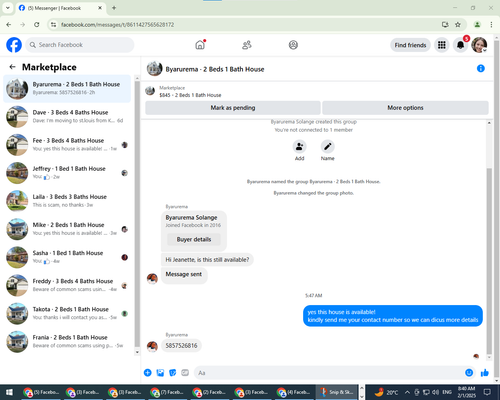Image resolution: width=500 pixels, height=400 pixels.
Task: Open Sasha - 1 Bed 1 Bath House chat
Action: 67,257
